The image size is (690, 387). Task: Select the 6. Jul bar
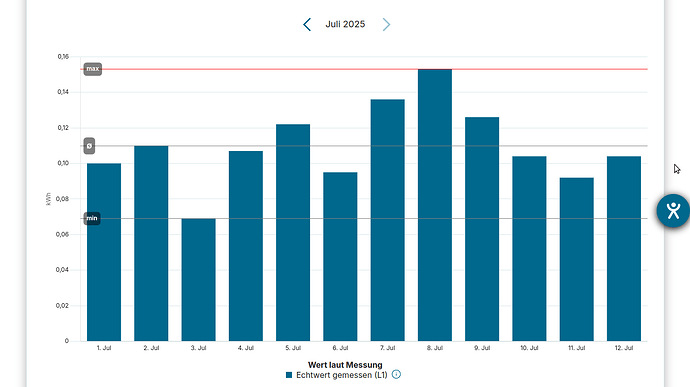coord(340,257)
